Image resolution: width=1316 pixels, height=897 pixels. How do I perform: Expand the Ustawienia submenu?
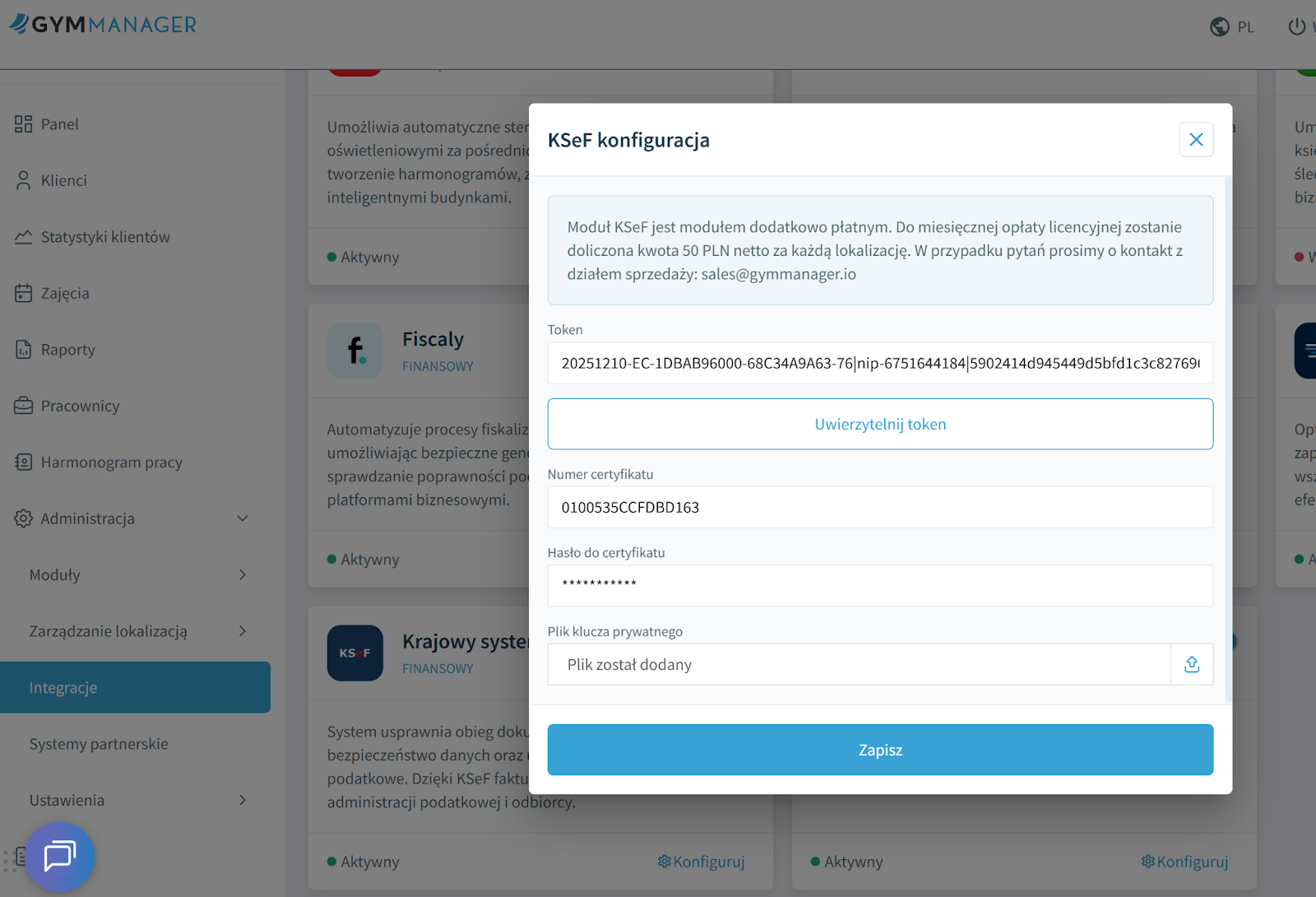click(x=243, y=800)
